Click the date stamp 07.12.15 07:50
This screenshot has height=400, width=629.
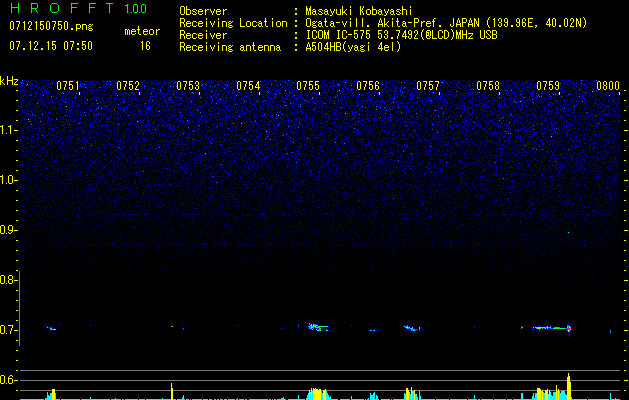pyautogui.click(x=51, y=46)
